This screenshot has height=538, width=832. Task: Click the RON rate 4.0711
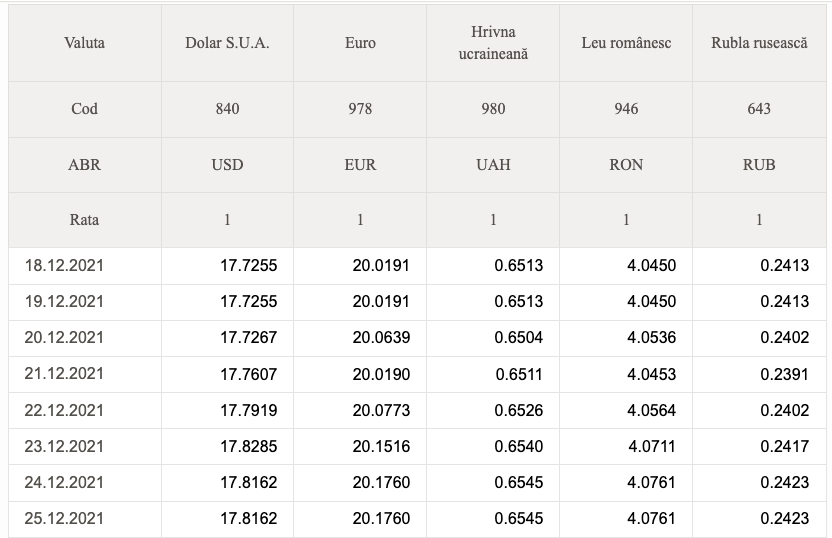click(x=652, y=447)
